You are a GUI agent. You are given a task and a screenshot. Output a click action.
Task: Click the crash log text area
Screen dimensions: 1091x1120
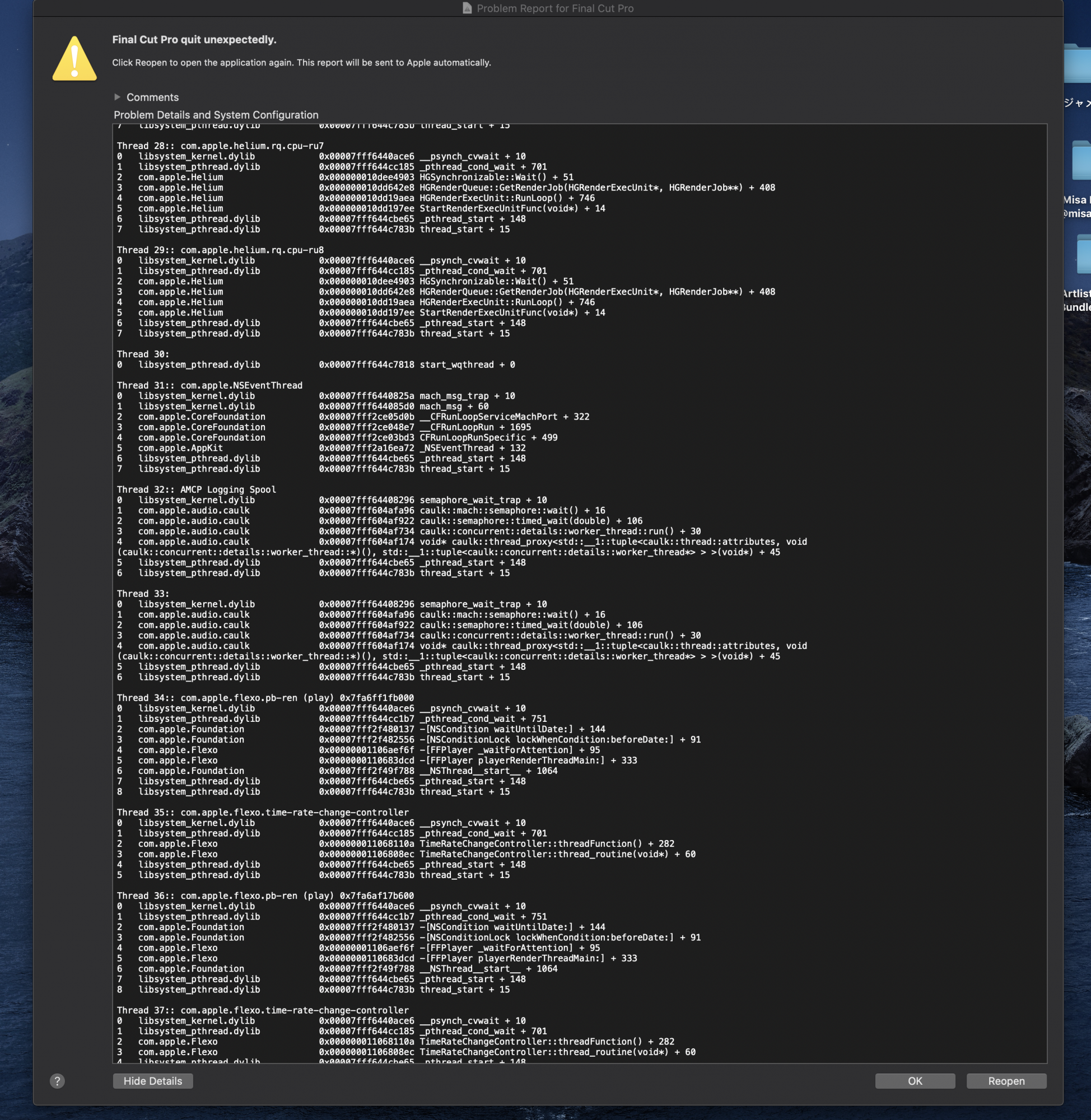pyautogui.click(x=579, y=594)
